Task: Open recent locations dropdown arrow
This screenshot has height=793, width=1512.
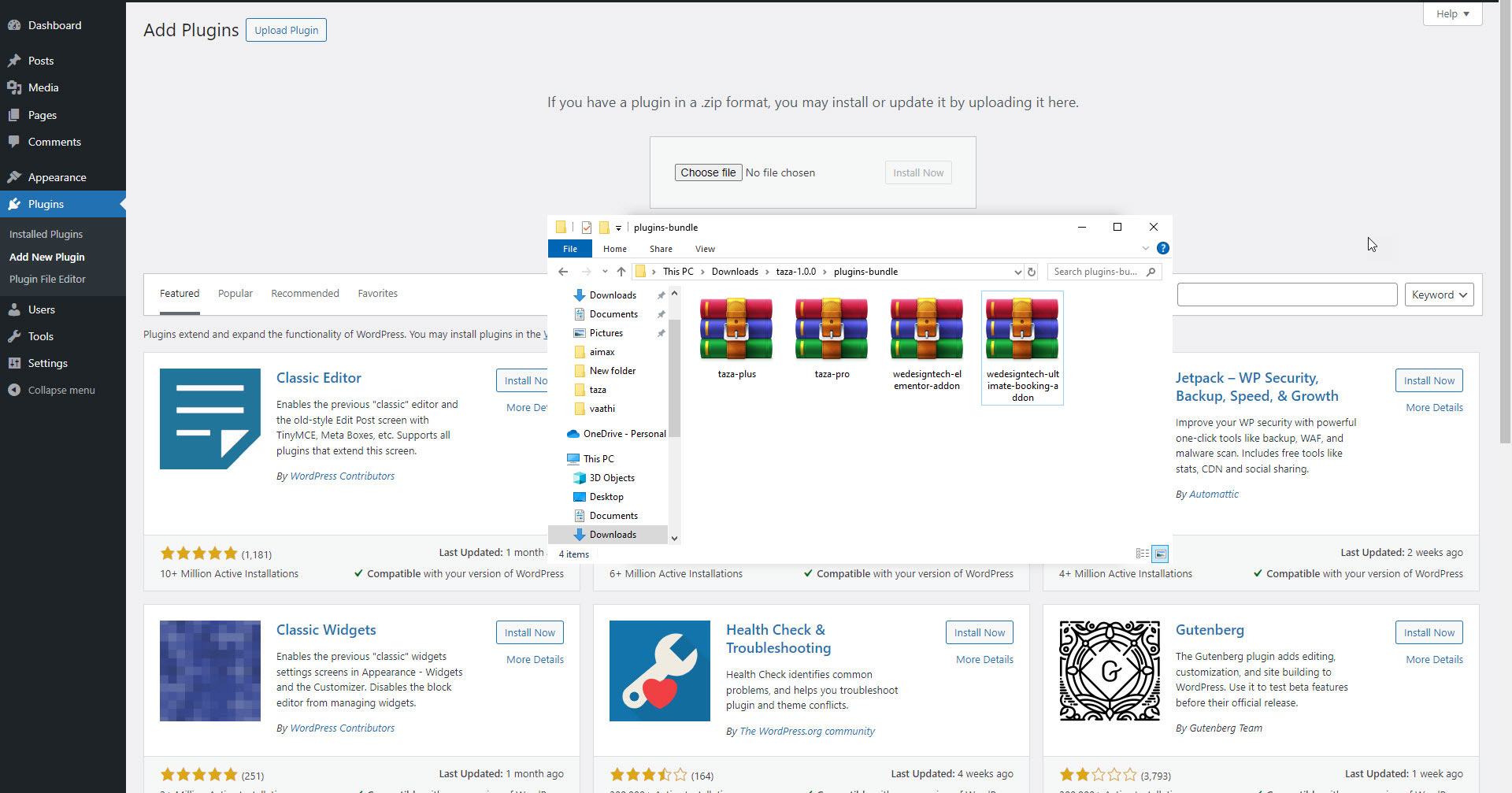Action: pyautogui.click(x=605, y=272)
